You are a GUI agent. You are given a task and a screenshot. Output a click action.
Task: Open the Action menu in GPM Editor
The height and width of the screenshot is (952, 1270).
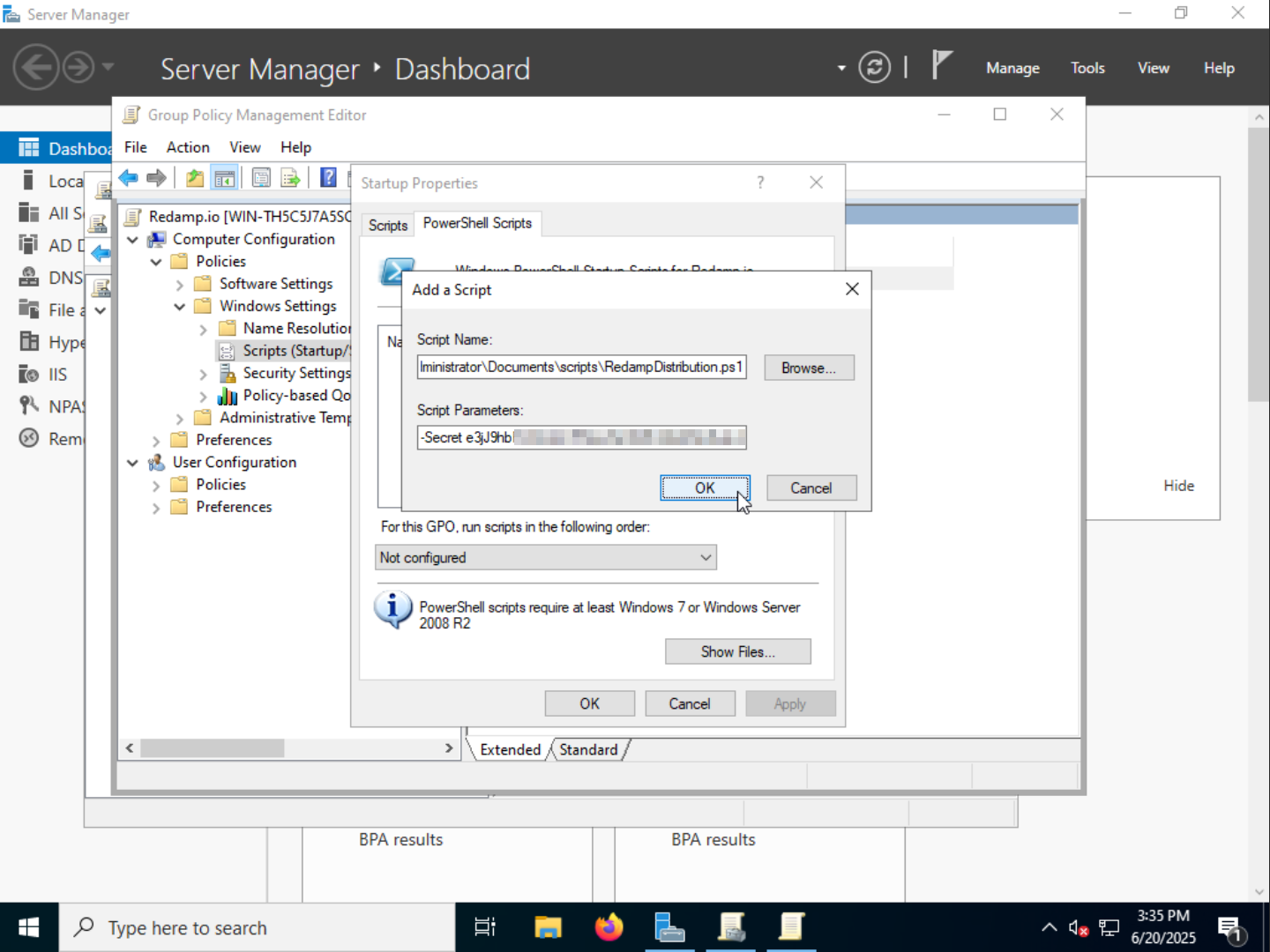point(188,147)
